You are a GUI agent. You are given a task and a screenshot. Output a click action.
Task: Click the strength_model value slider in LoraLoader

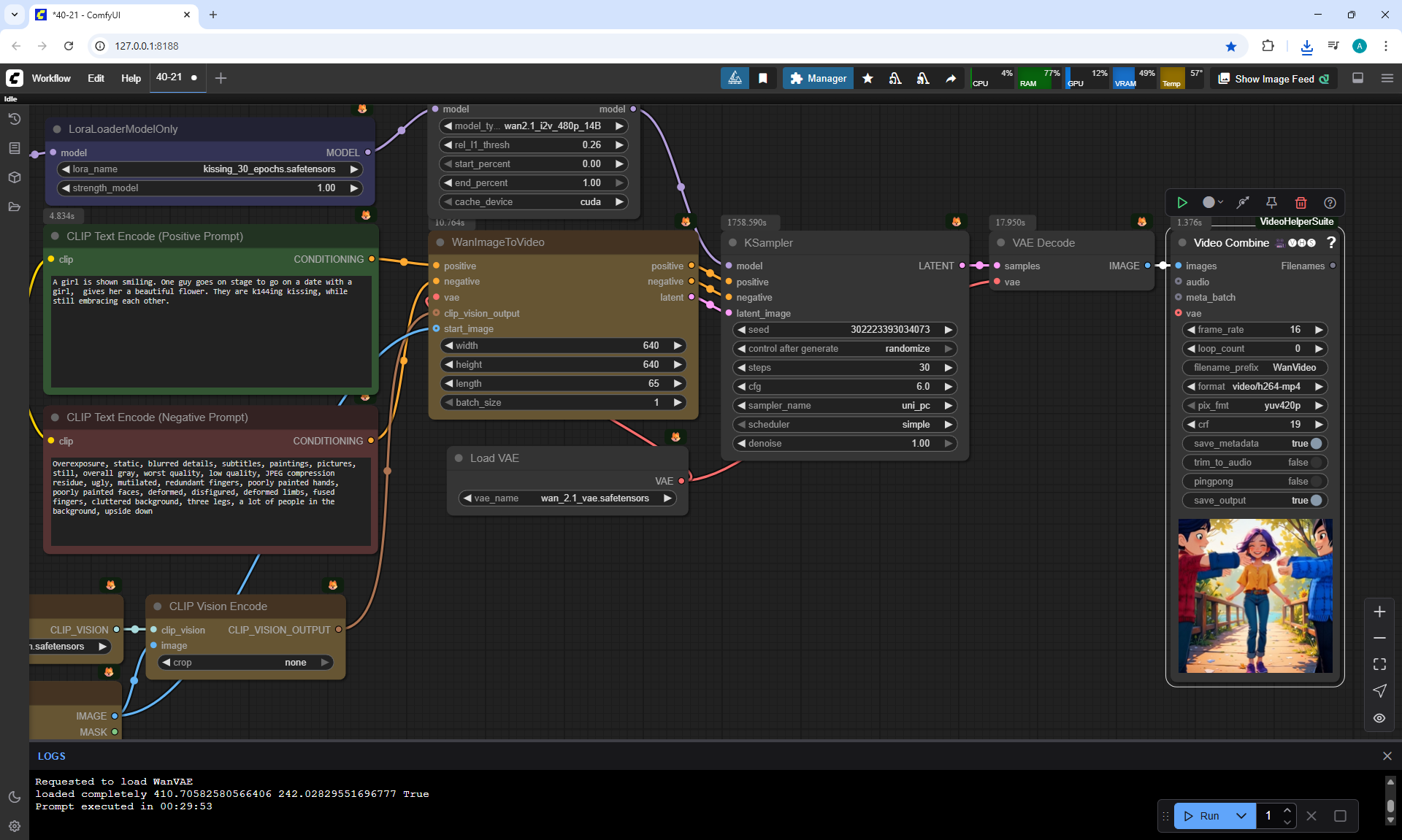210,188
